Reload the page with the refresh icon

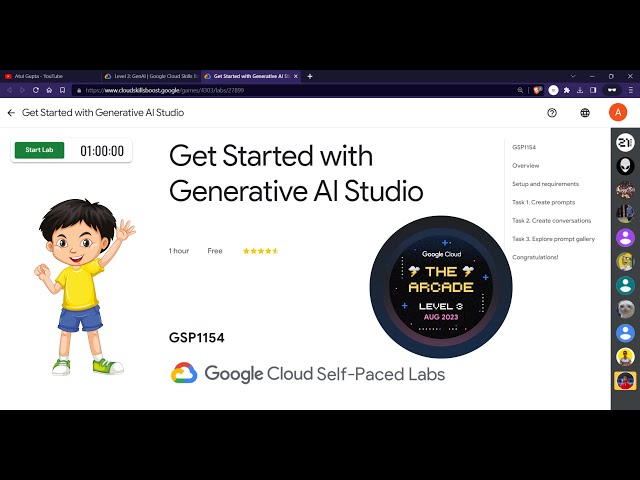(36, 90)
